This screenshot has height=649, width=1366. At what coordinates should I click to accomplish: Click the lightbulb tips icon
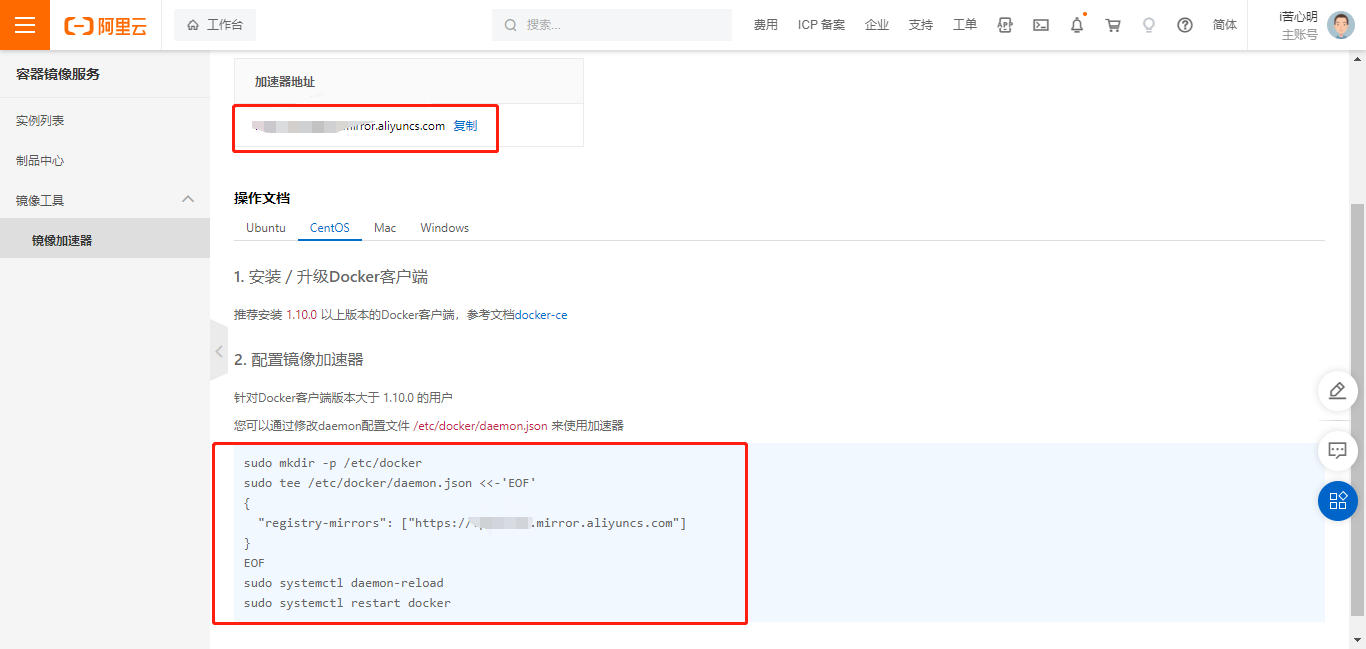coord(1149,25)
